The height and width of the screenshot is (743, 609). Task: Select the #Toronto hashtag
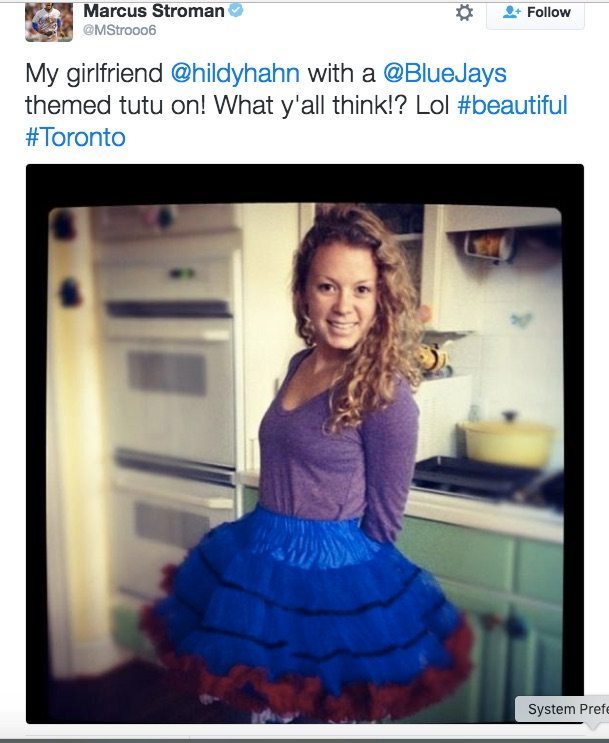75,137
